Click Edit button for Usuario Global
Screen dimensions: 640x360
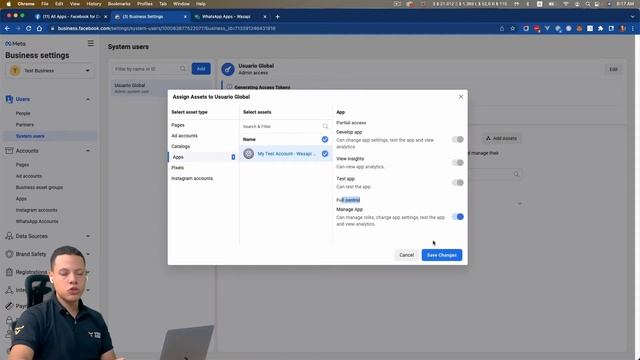[x=613, y=69]
